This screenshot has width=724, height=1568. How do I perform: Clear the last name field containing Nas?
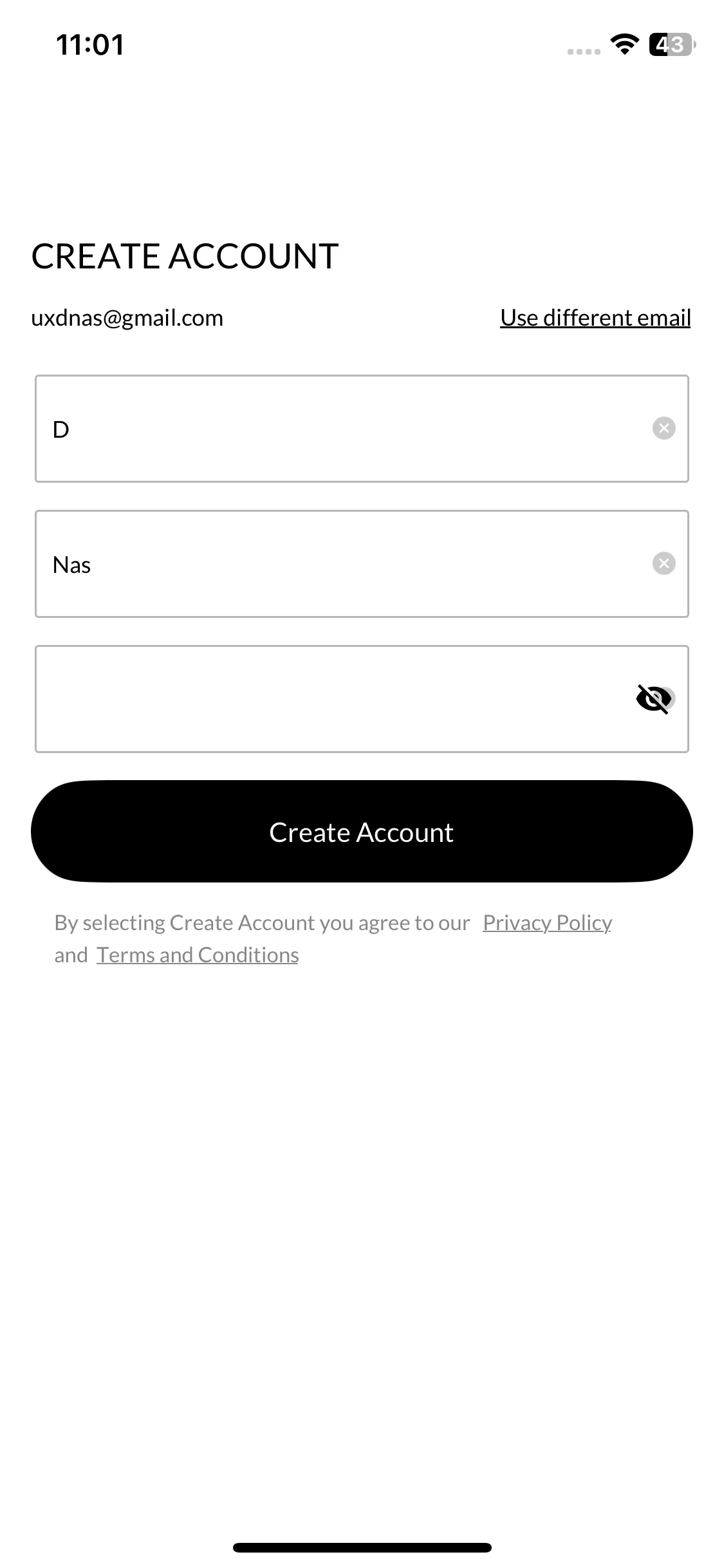664,563
